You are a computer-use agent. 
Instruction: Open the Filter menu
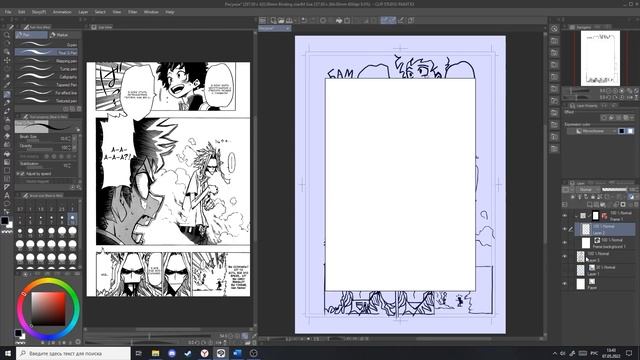133,12
